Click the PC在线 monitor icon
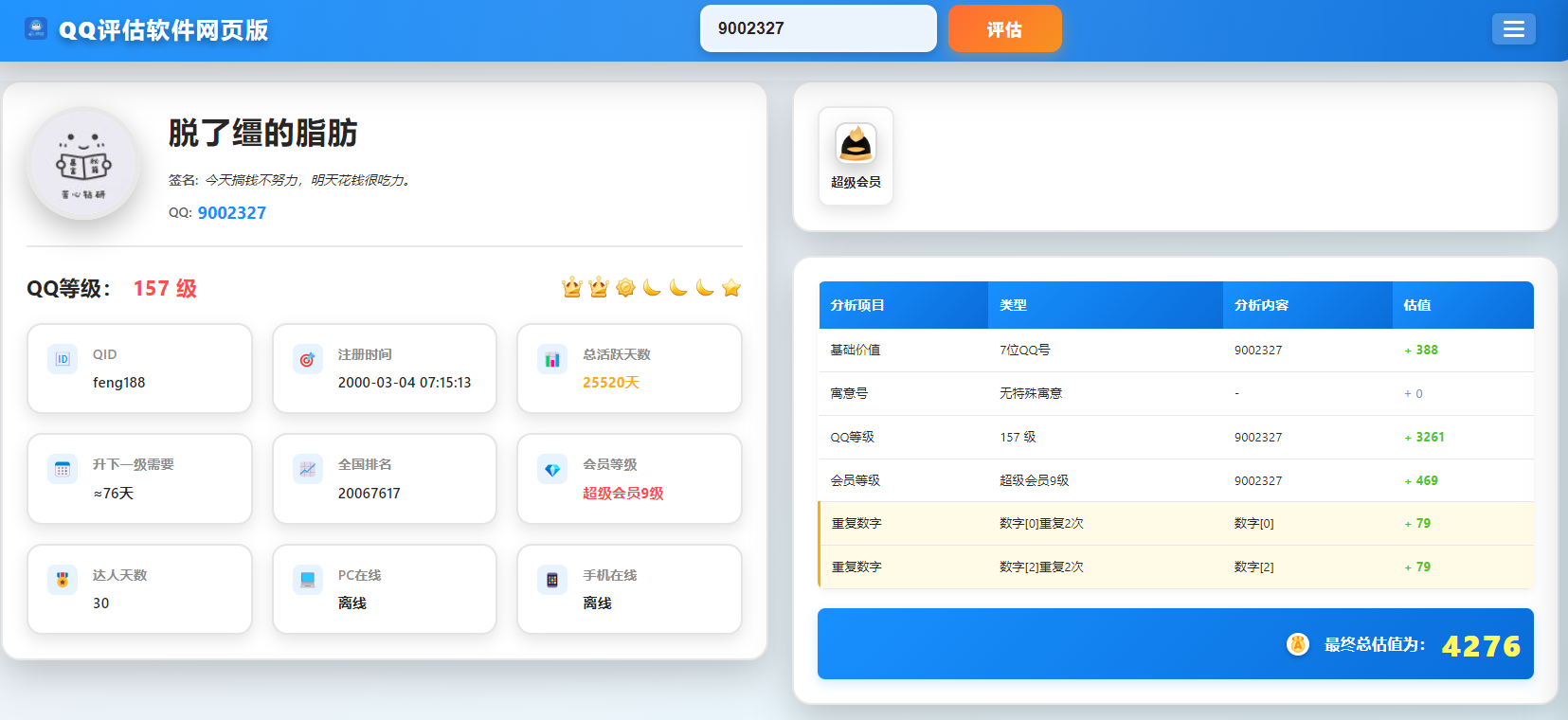This screenshot has width=1568, height=720. click(307, 580)
